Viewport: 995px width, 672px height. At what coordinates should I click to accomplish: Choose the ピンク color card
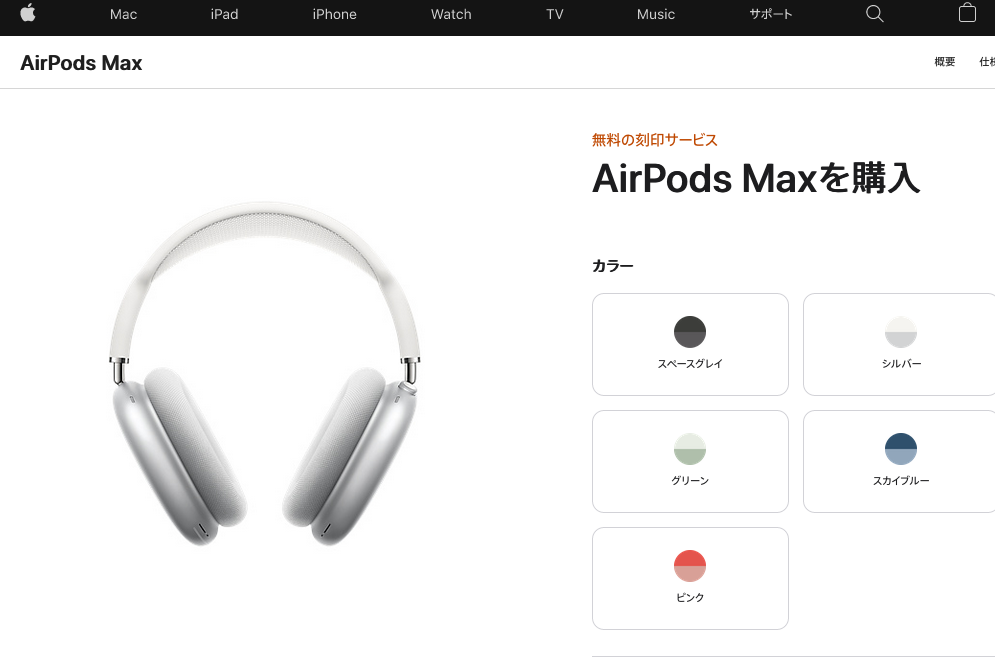coord(690,578)
